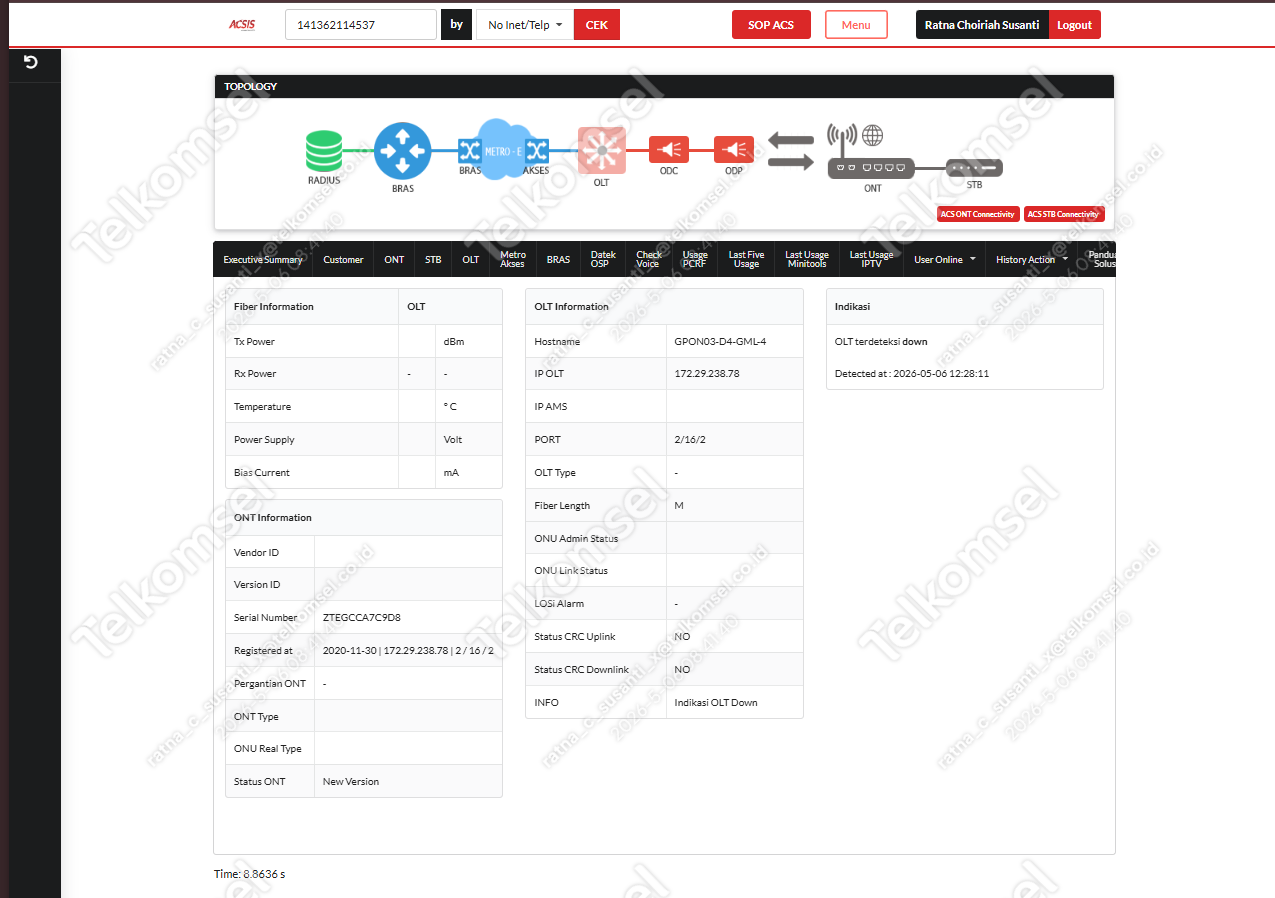This screenshot has height=898, width=1275.
Task: Click the RADIUS database icon in topology
Action: (323, 152)
